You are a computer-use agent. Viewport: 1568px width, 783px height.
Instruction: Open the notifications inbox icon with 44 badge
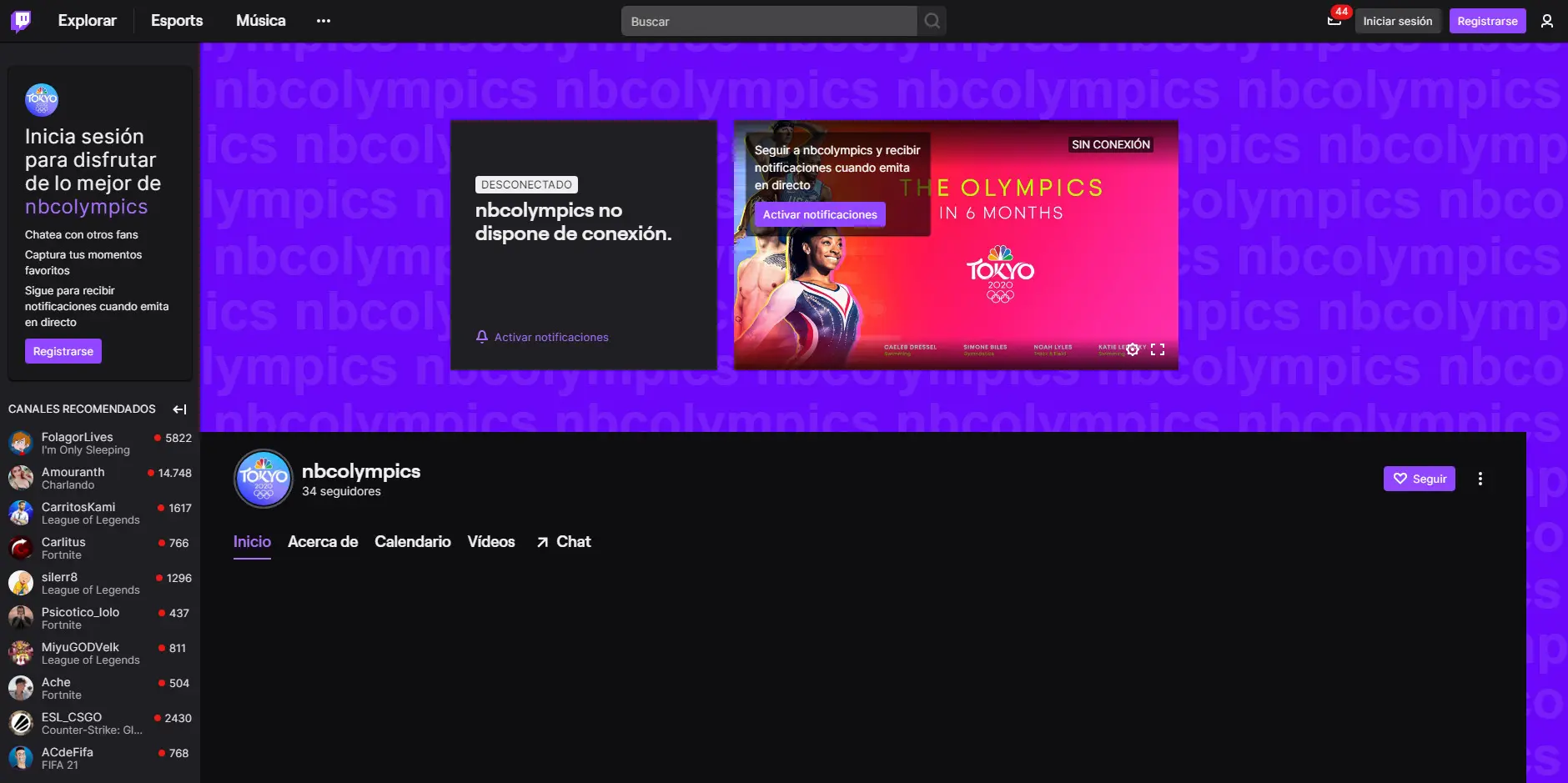pos(1334,21)
